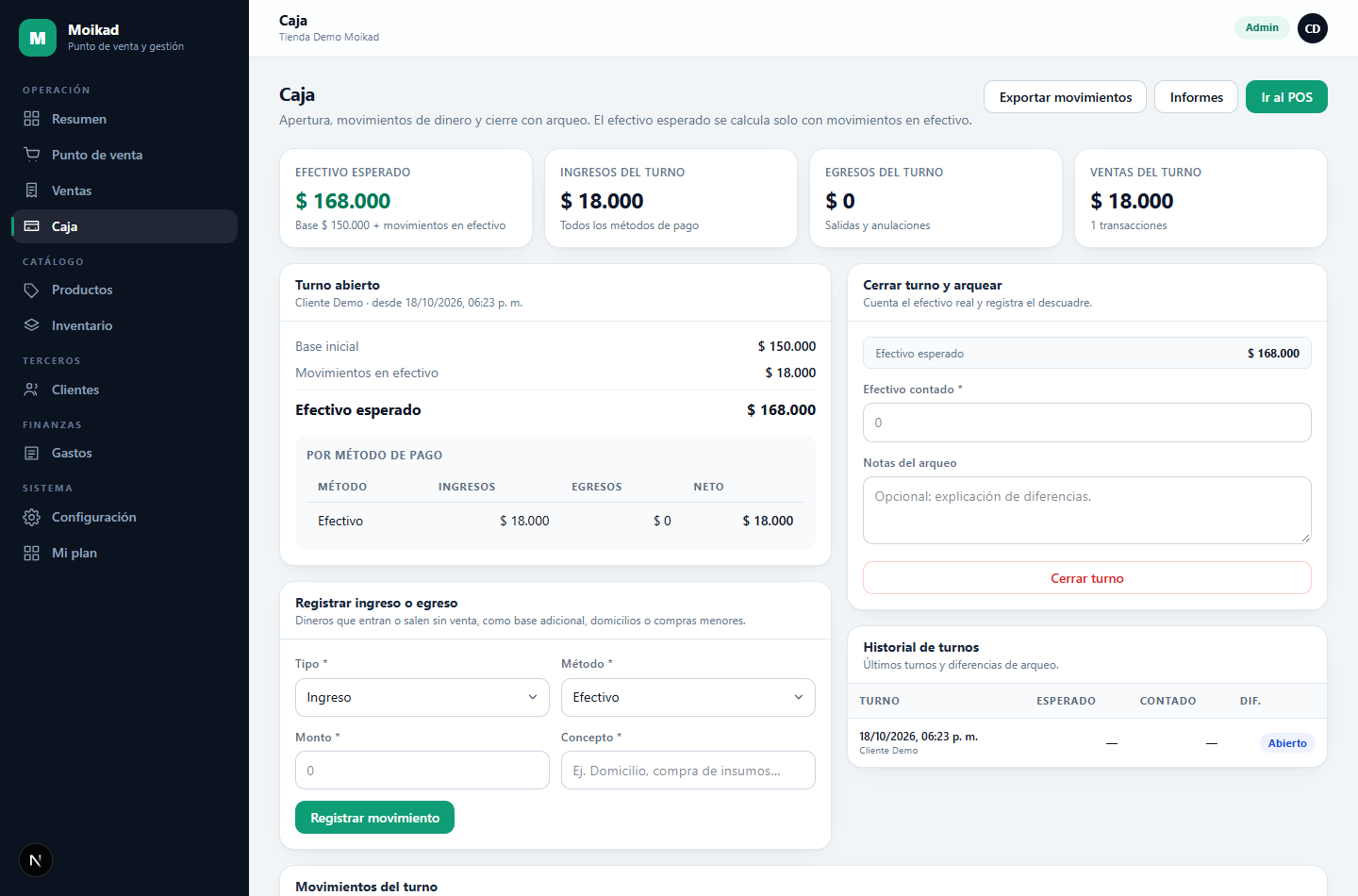Click the Informes button

pyautogui.click(x=1197, y=97)
